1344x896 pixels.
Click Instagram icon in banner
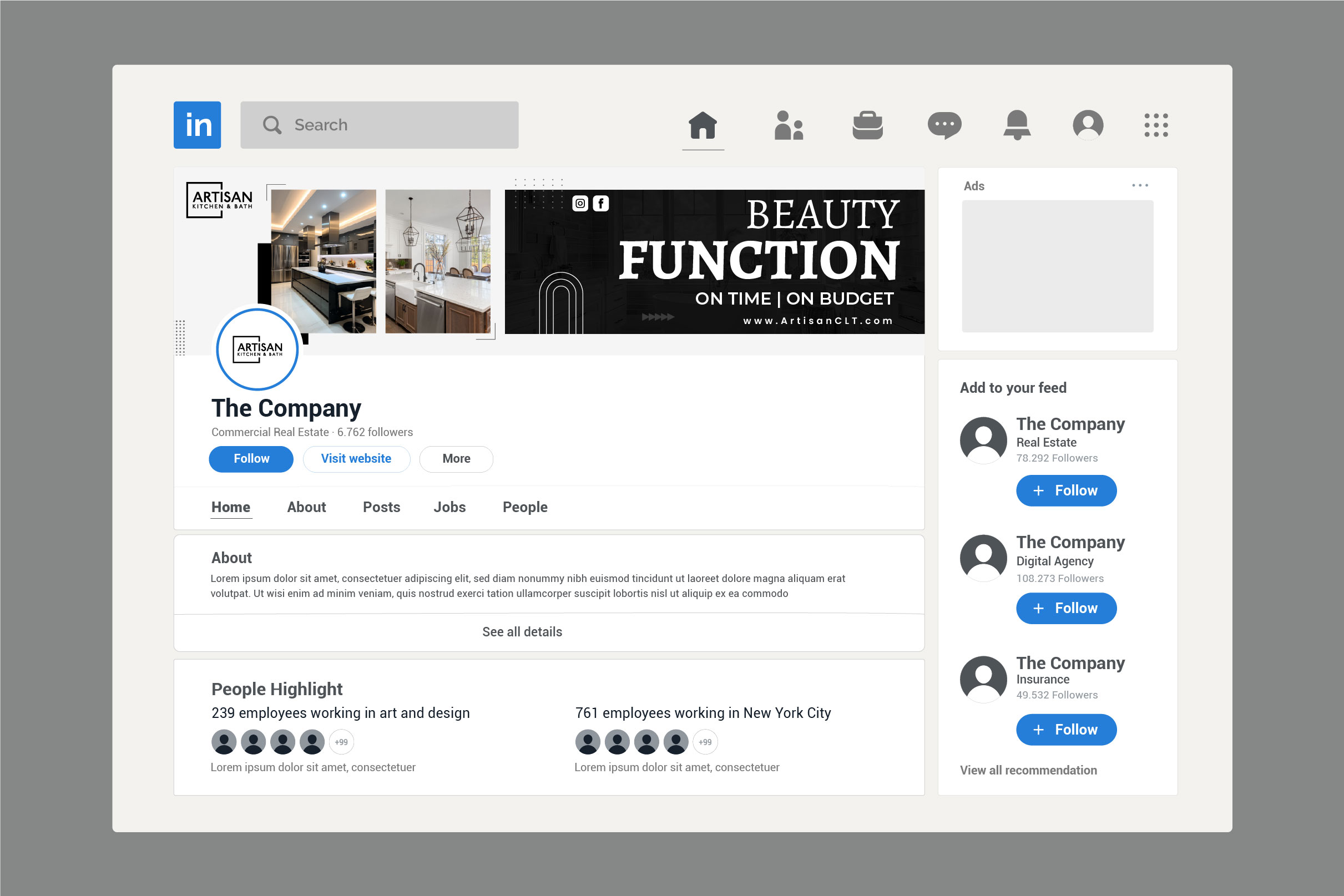point(580,204)
